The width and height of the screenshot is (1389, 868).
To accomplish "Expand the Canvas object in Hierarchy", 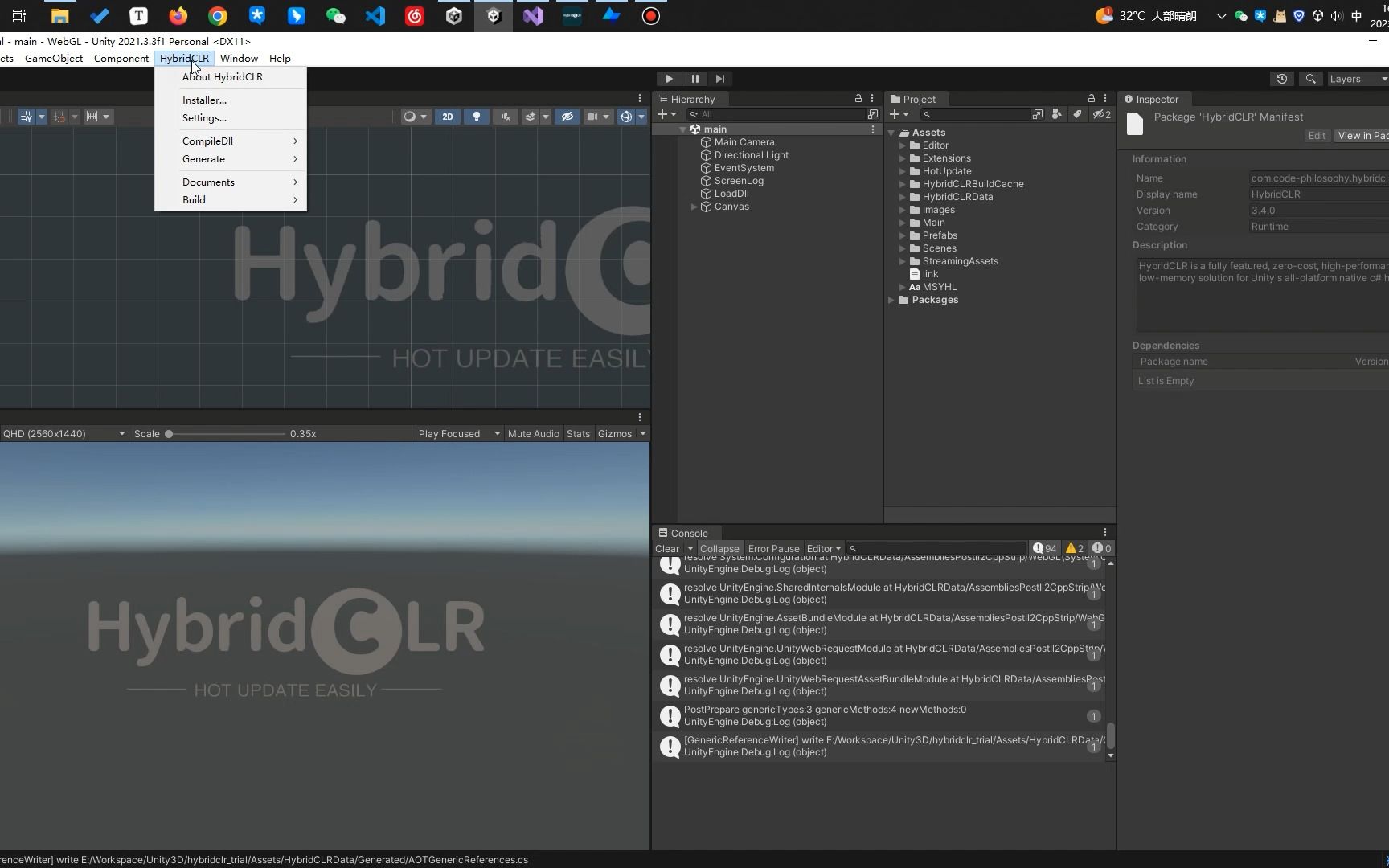I will tap(694, 207).
